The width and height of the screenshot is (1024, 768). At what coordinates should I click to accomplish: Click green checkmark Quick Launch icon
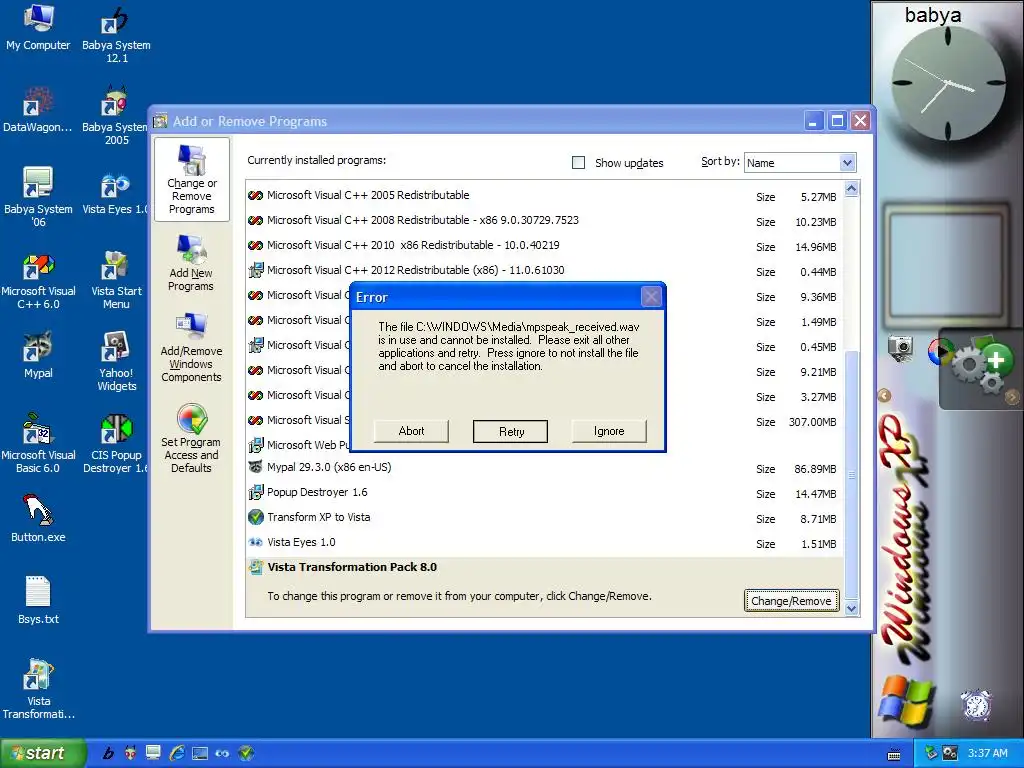tap(246, 753)
